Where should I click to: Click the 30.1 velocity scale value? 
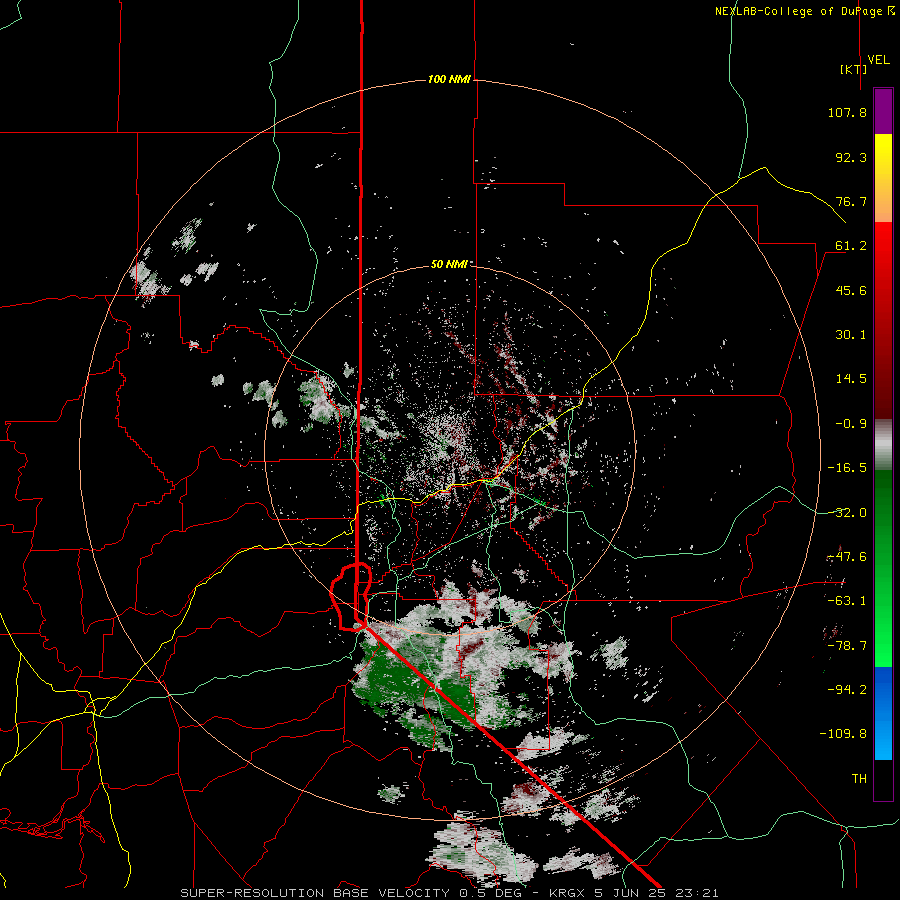click(x=851, y=335)
